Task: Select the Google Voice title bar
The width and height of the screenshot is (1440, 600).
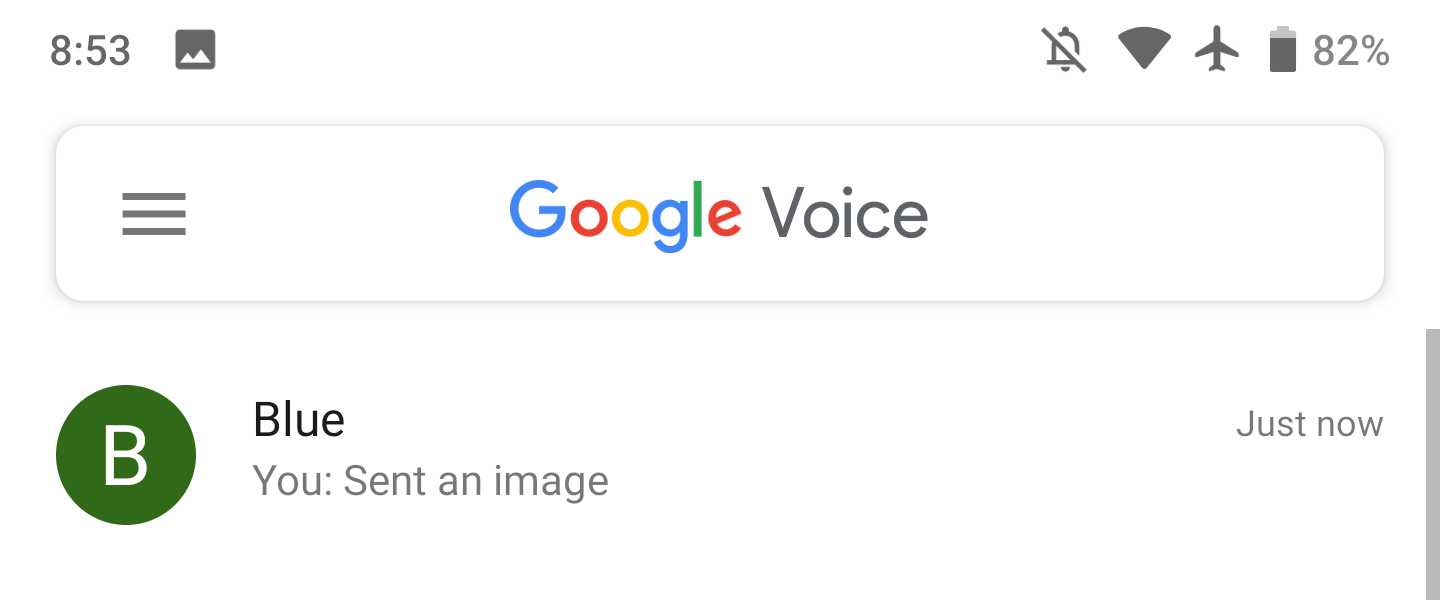Action: point(719,212)
